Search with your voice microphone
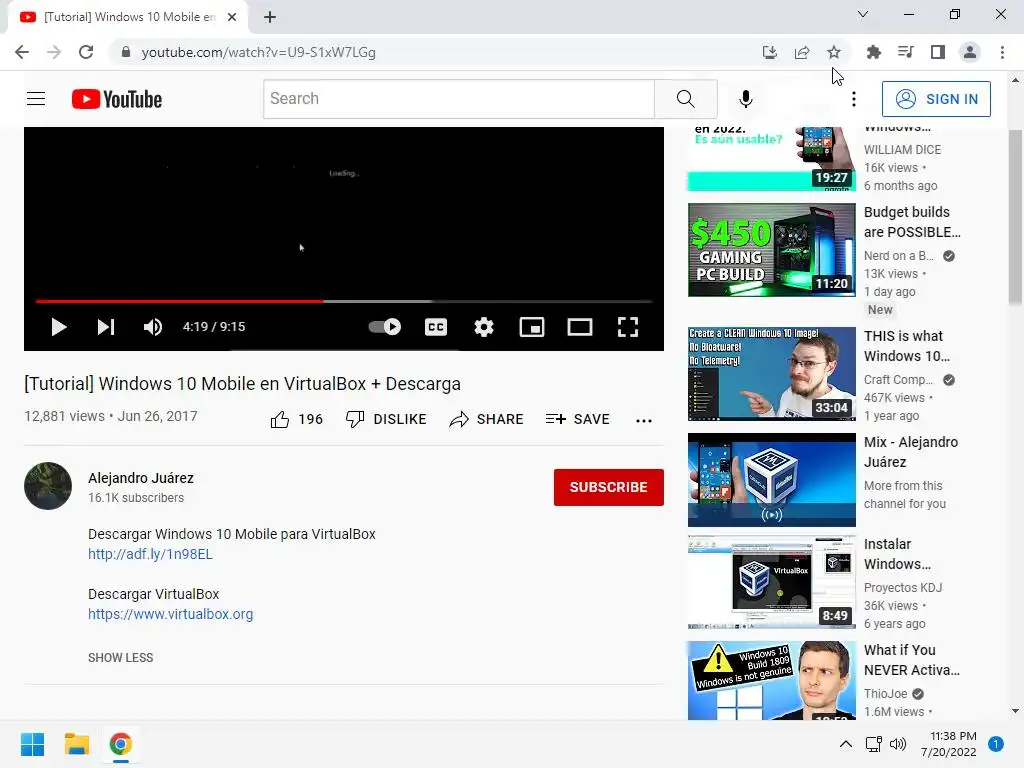This screenshot has width=1024, height=768. [745, 99]
